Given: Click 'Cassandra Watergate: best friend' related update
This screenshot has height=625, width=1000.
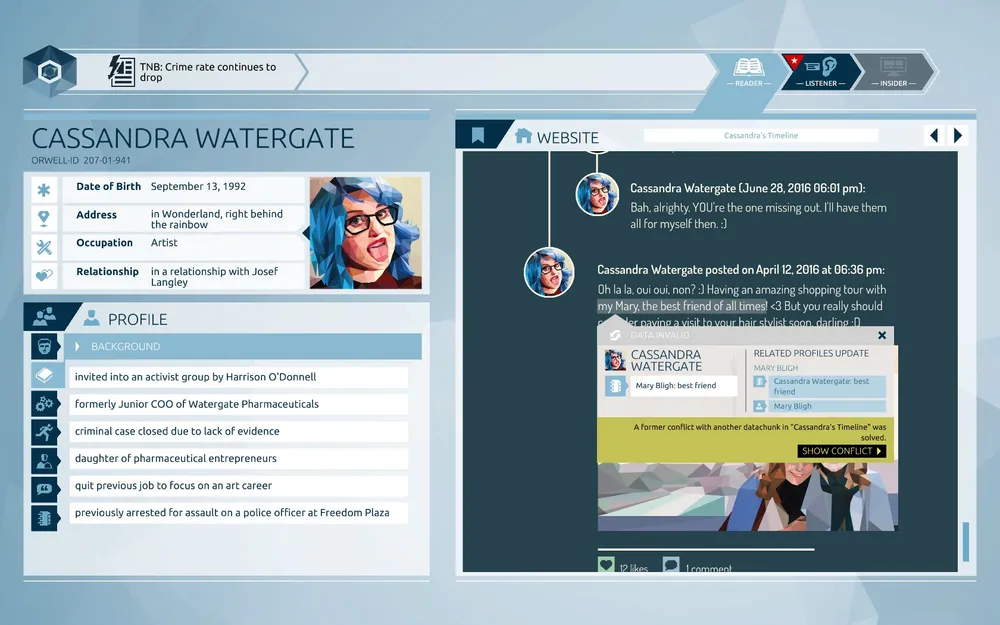Looking at the screenshot, I should 828,386.
